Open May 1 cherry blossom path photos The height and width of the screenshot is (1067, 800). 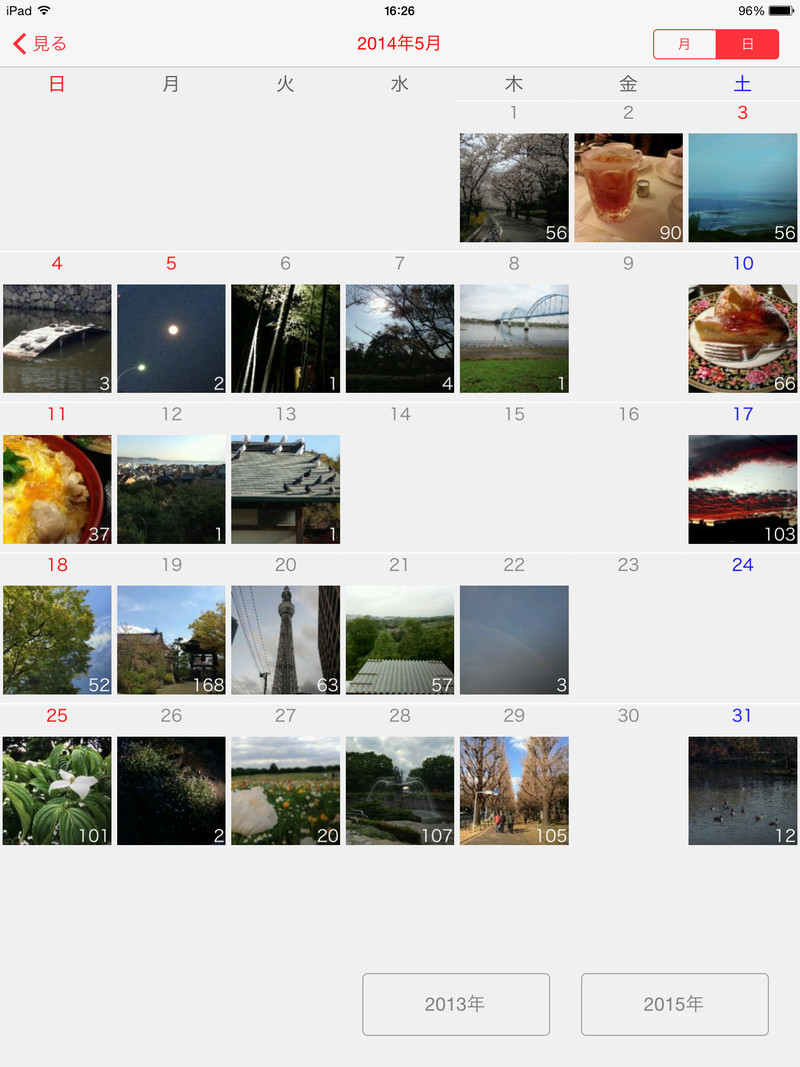514,188
